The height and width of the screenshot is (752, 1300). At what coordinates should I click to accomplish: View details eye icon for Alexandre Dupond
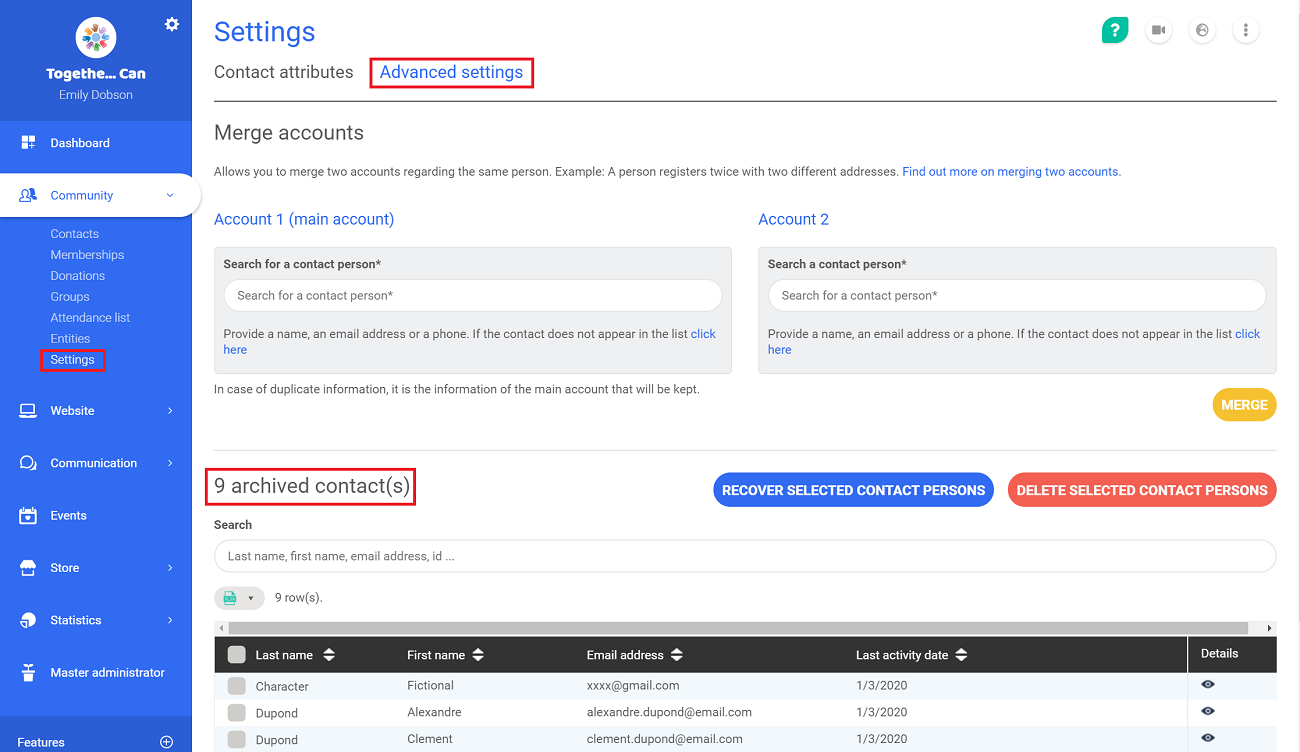[1208, 711]
